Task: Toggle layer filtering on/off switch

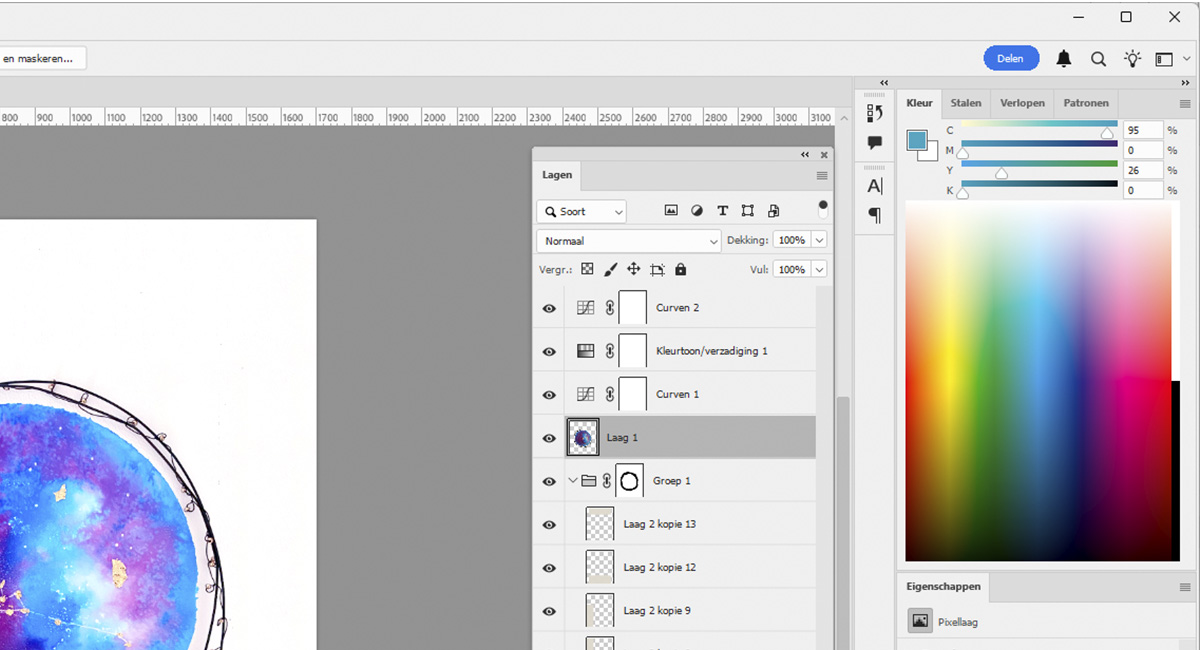Action: tap(823, 209)
